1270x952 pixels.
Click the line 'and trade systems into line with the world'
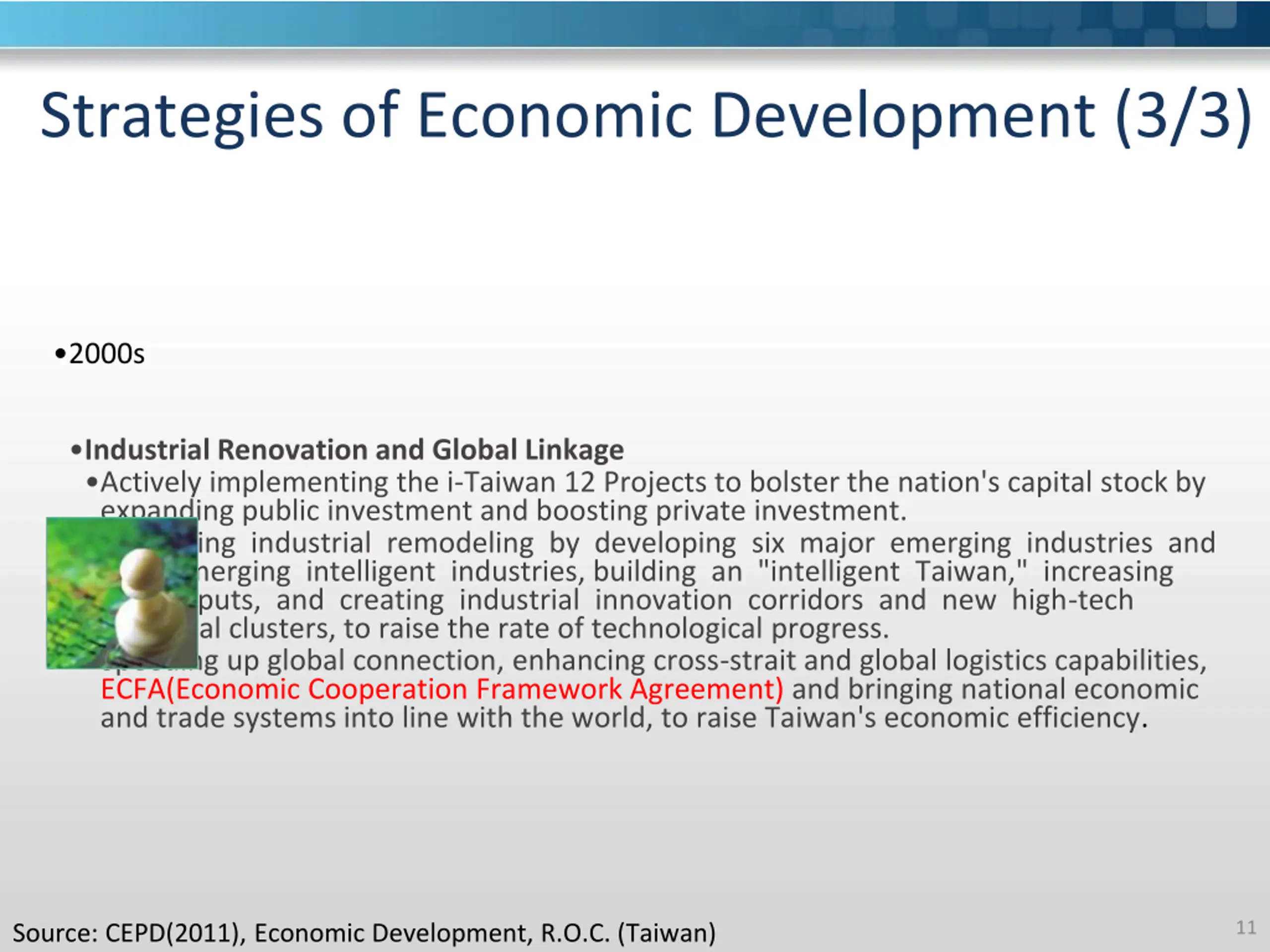point(624,718)
